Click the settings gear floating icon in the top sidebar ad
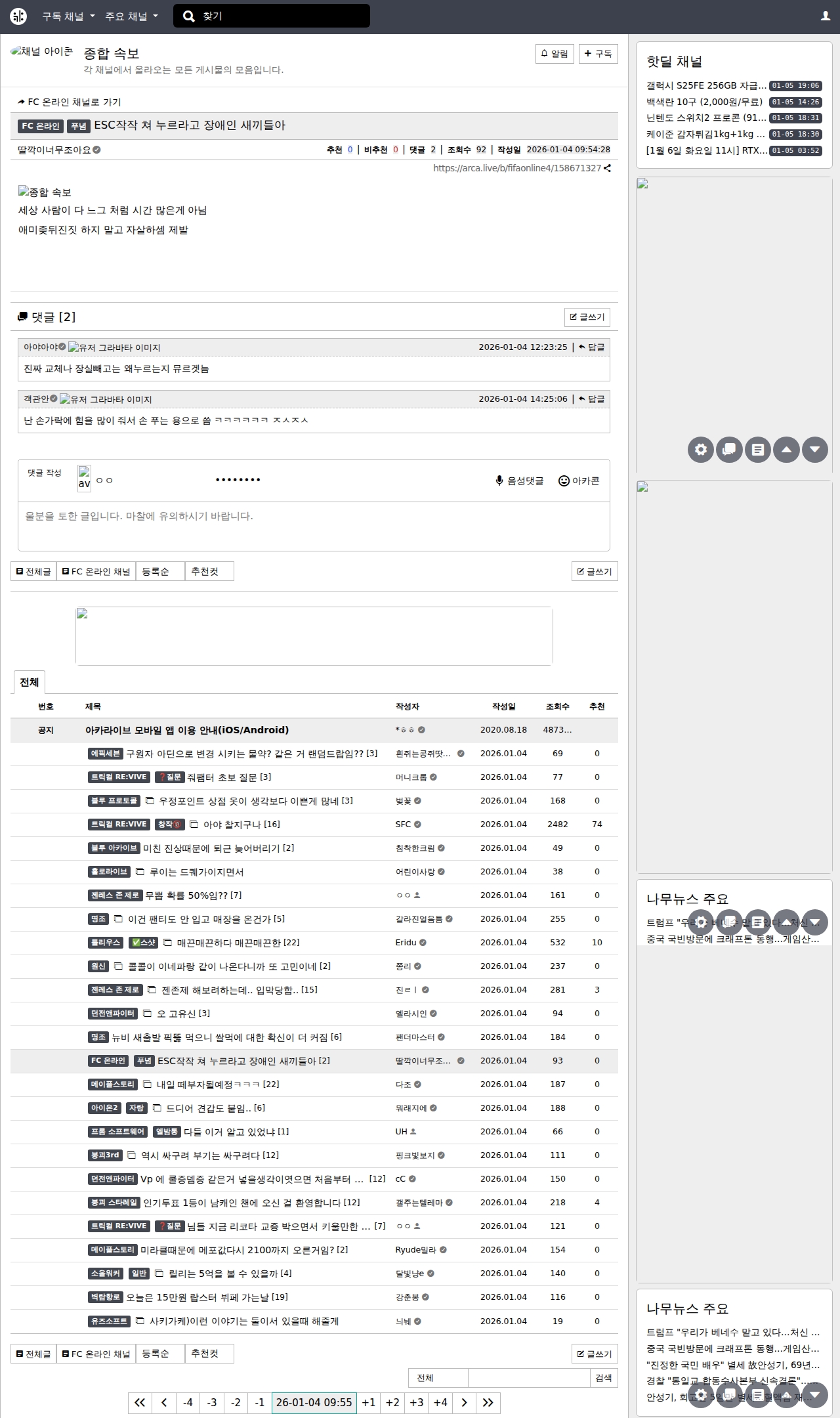The width and height of the screenshot is (840, 1418). (701, 450)
